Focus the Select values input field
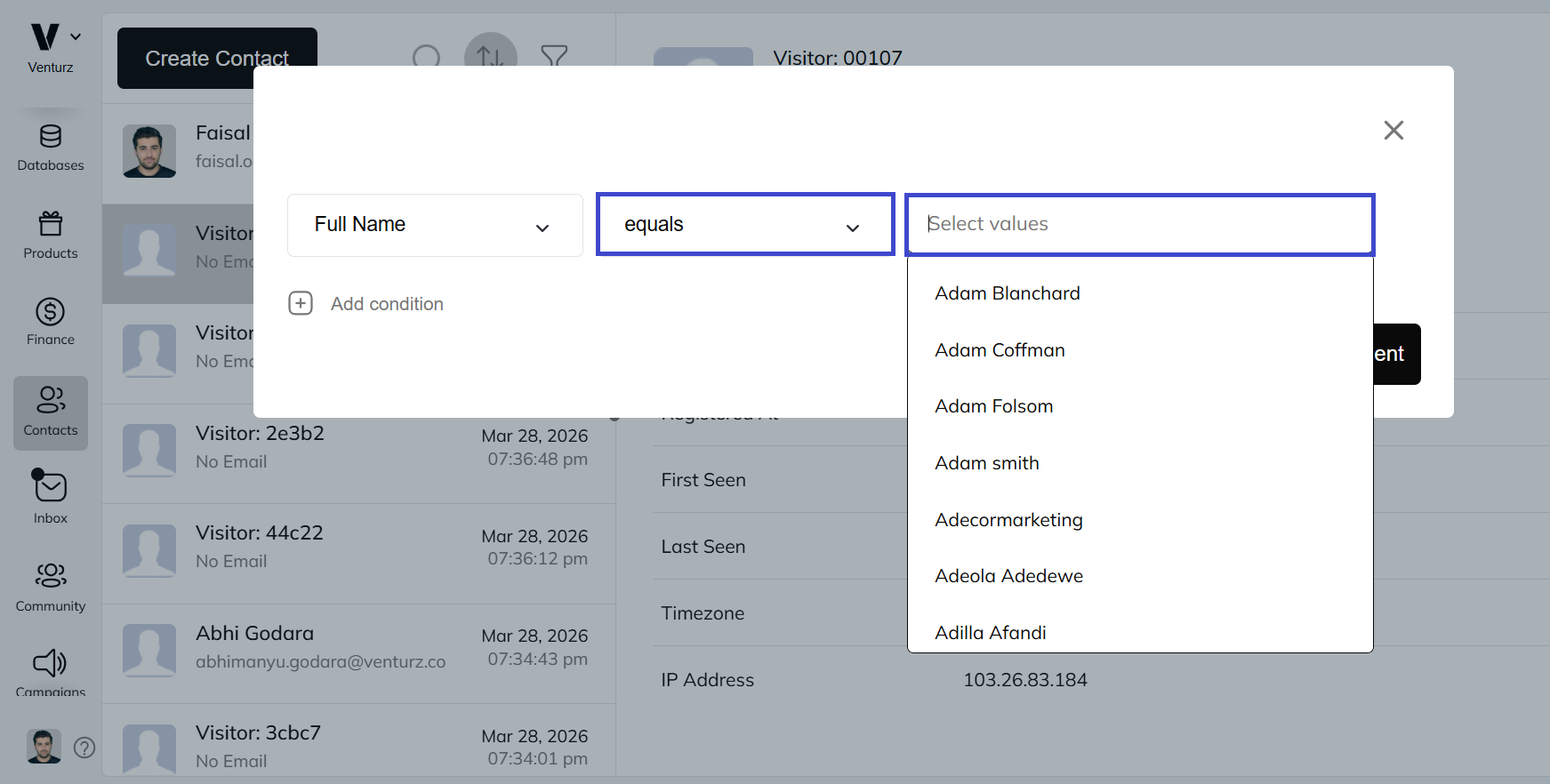 coord(1139,224)
